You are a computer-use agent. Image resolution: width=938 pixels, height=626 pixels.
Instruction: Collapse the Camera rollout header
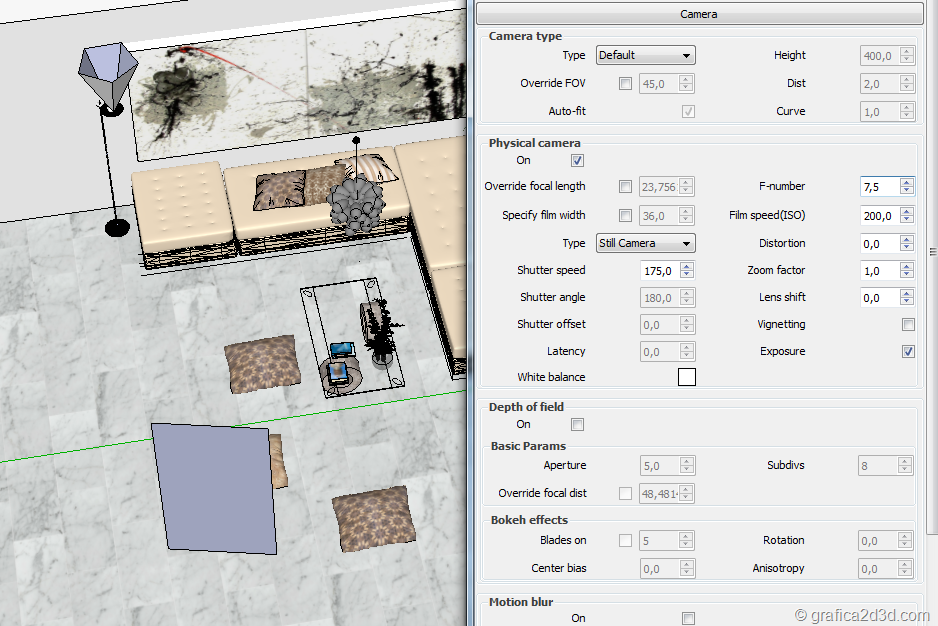click(698, 14)
